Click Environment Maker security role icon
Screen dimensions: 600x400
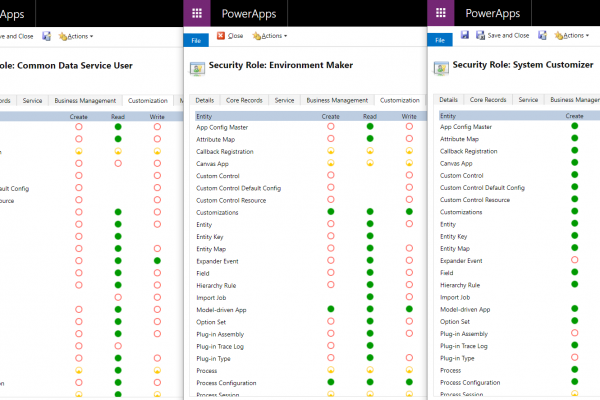click(197, 69)
